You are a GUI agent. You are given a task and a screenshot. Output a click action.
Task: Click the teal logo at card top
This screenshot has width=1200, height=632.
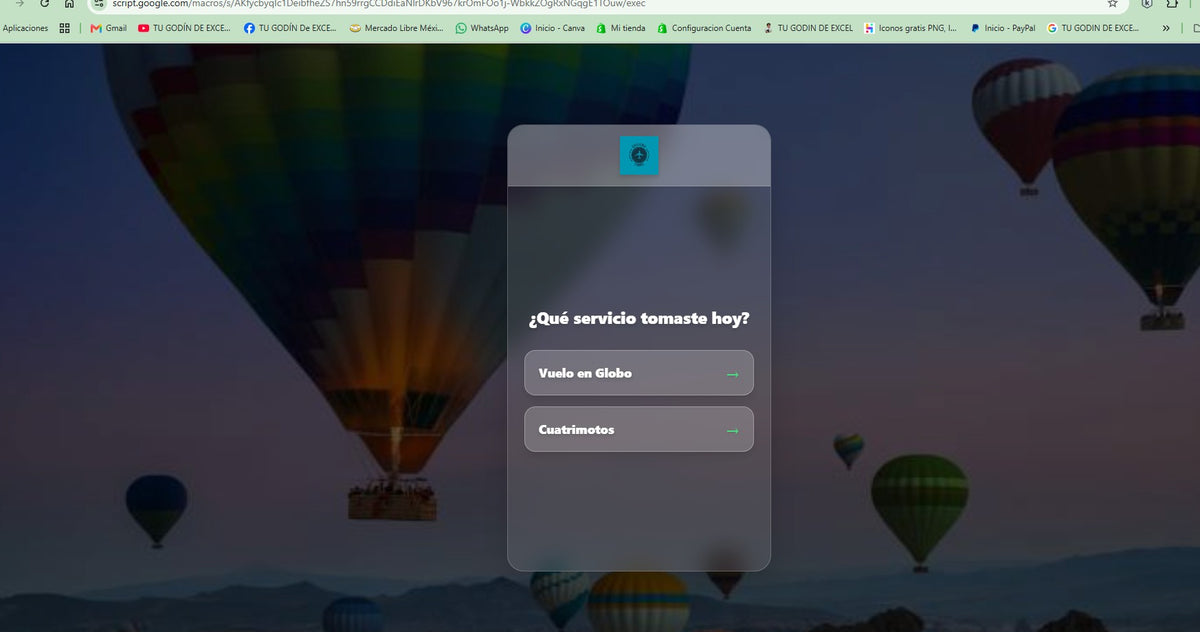639,155
